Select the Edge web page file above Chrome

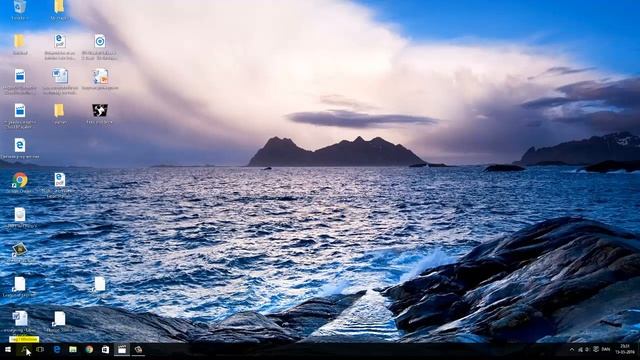[20, 145]
